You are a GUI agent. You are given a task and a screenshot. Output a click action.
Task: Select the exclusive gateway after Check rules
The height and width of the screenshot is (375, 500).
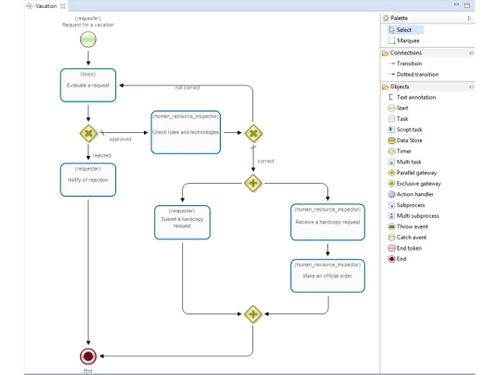253,133
